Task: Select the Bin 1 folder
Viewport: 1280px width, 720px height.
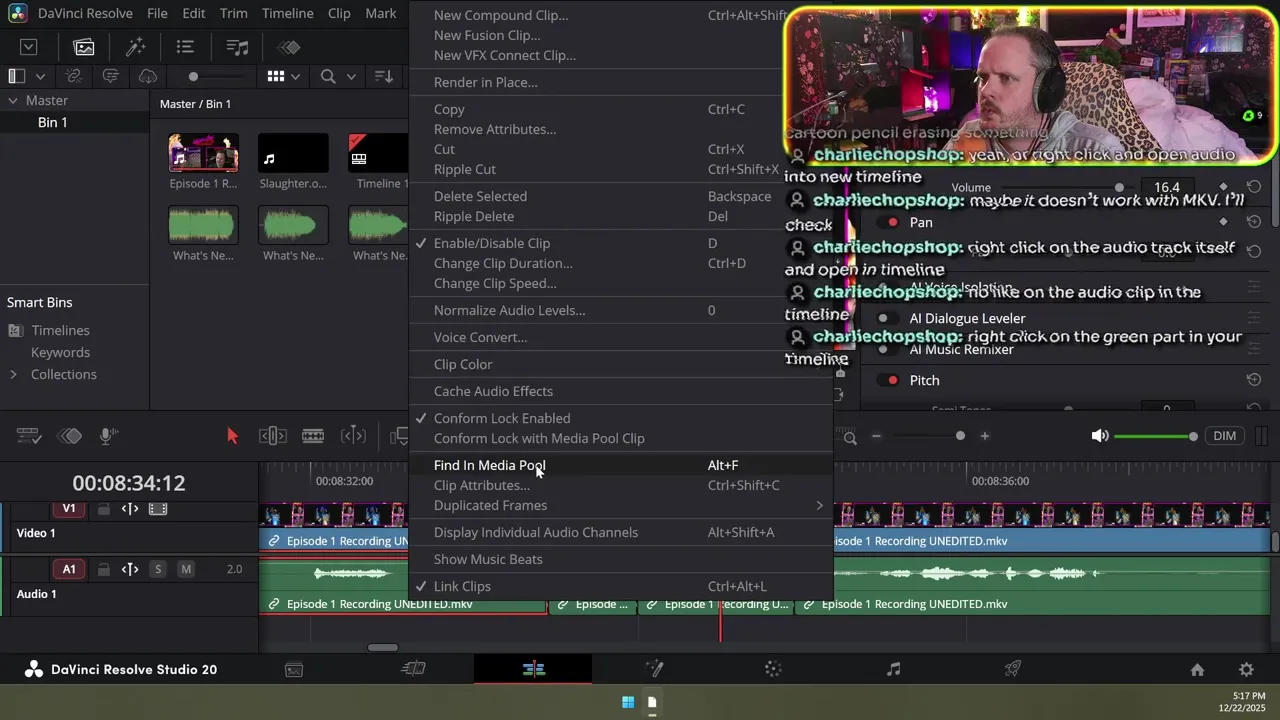Action: coord(52,122)
